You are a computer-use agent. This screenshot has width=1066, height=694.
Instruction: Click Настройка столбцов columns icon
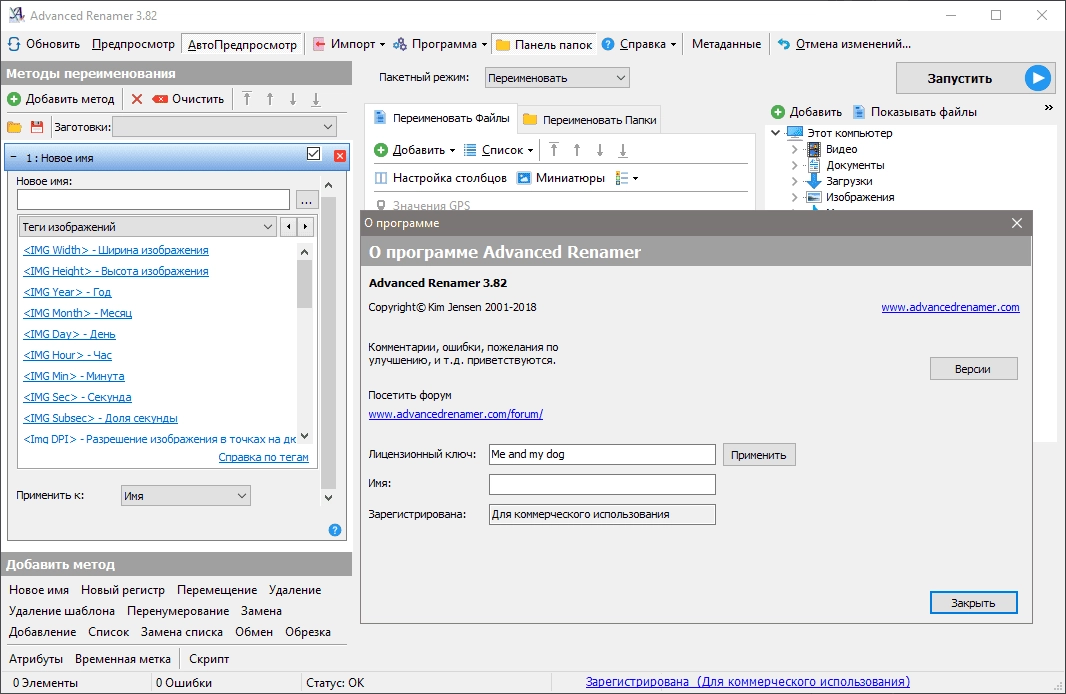[381, 178]
